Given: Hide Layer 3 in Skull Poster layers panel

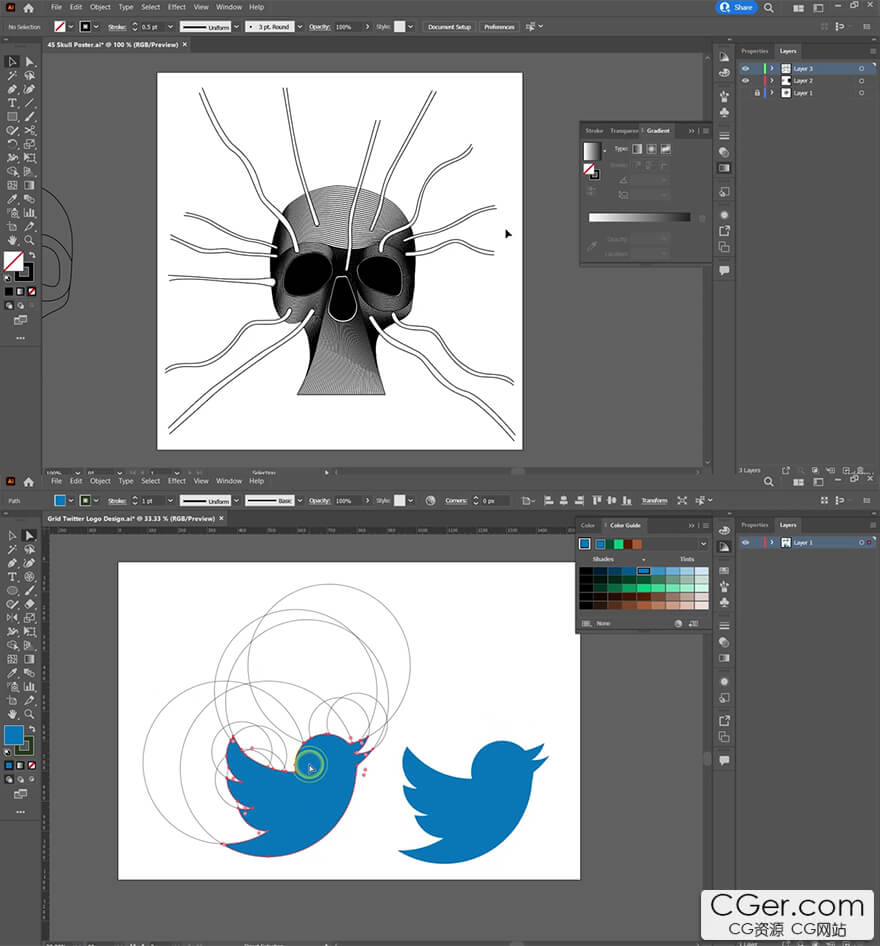Looking at the screenshot, I should (x=745, y=69).
